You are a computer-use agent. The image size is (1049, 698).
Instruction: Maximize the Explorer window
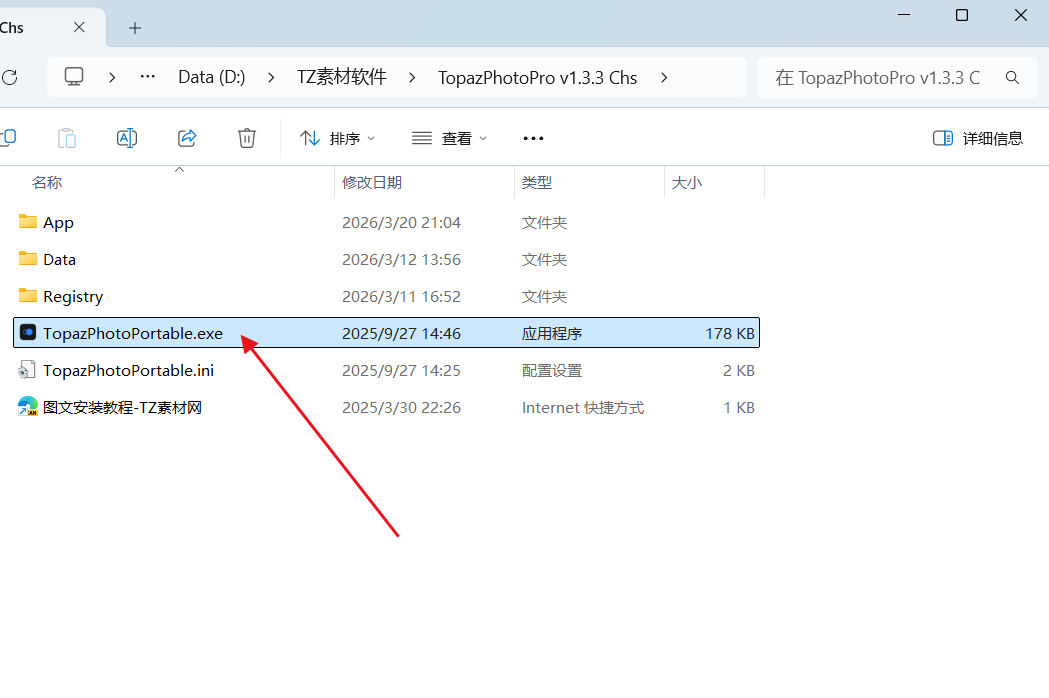pos(961,15)
